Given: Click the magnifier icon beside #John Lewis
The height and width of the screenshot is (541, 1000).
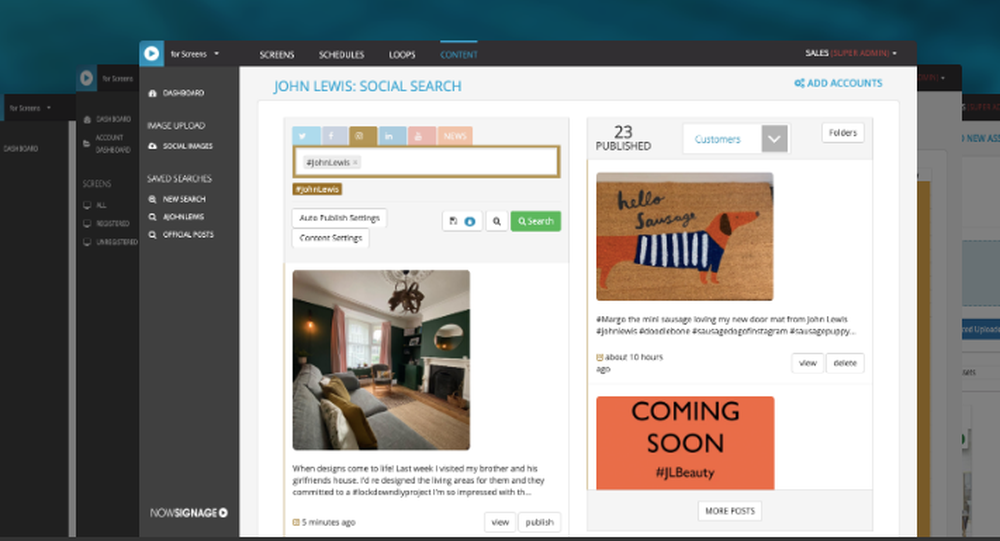Looking at the screenshot, I should (x=152, y=217).
